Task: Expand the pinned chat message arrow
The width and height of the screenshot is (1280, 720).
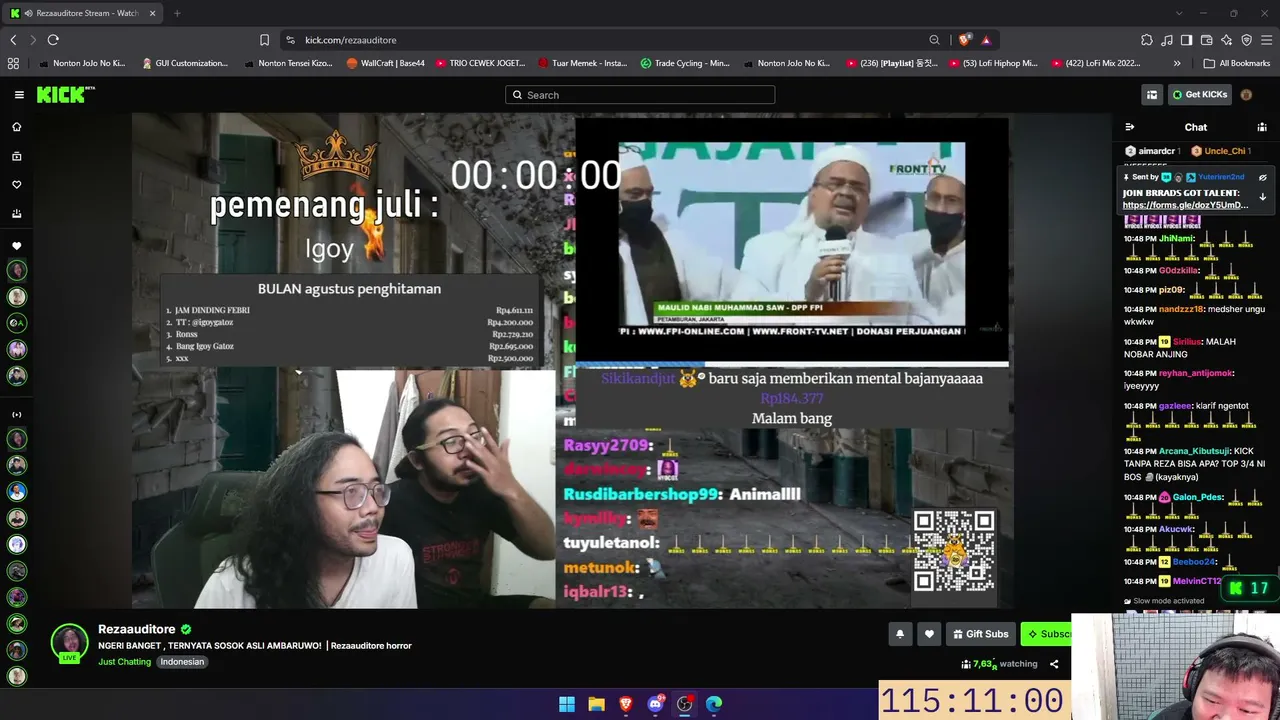Action: [1262, 198]
